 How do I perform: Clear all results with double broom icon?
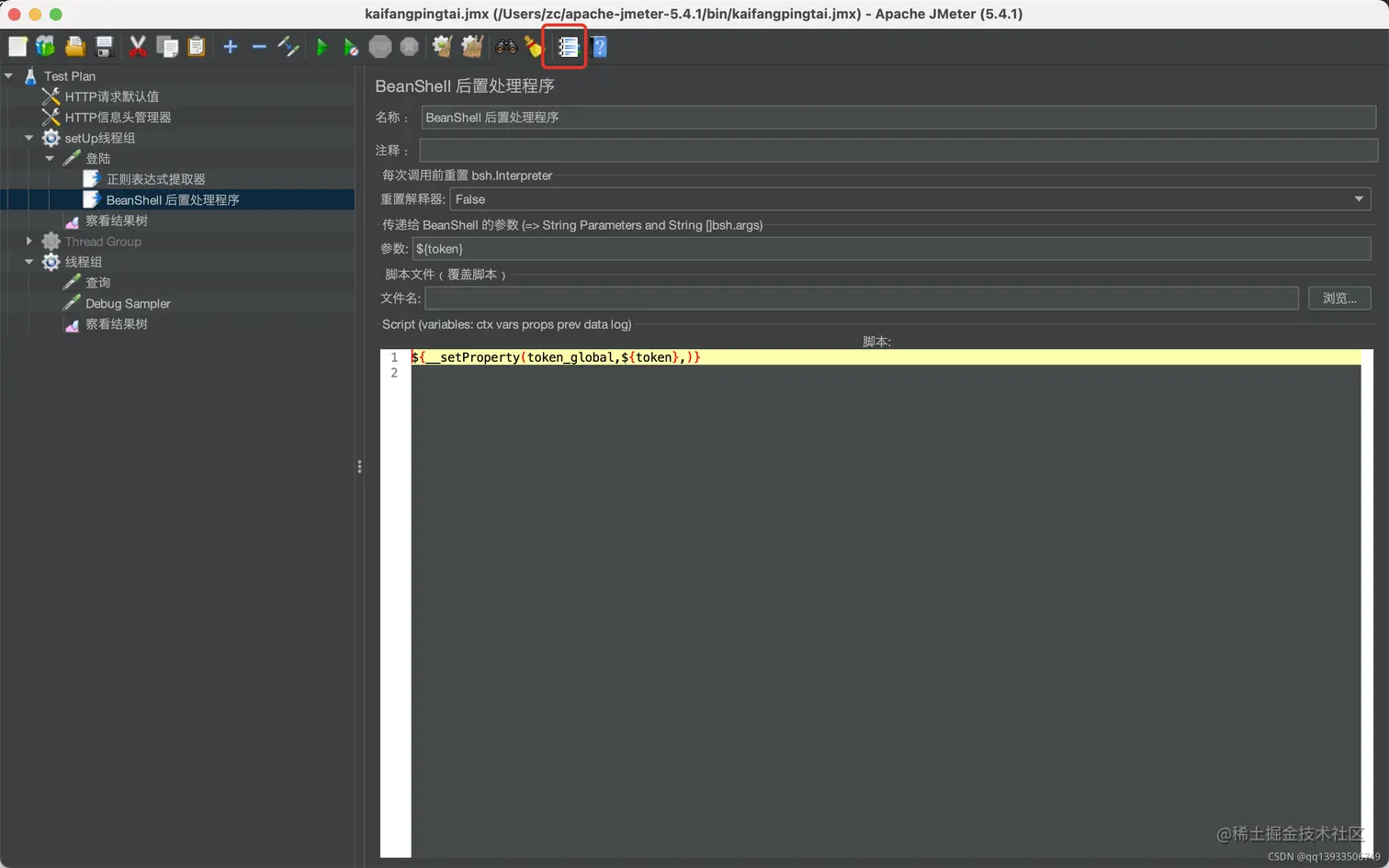click(472, 46)
